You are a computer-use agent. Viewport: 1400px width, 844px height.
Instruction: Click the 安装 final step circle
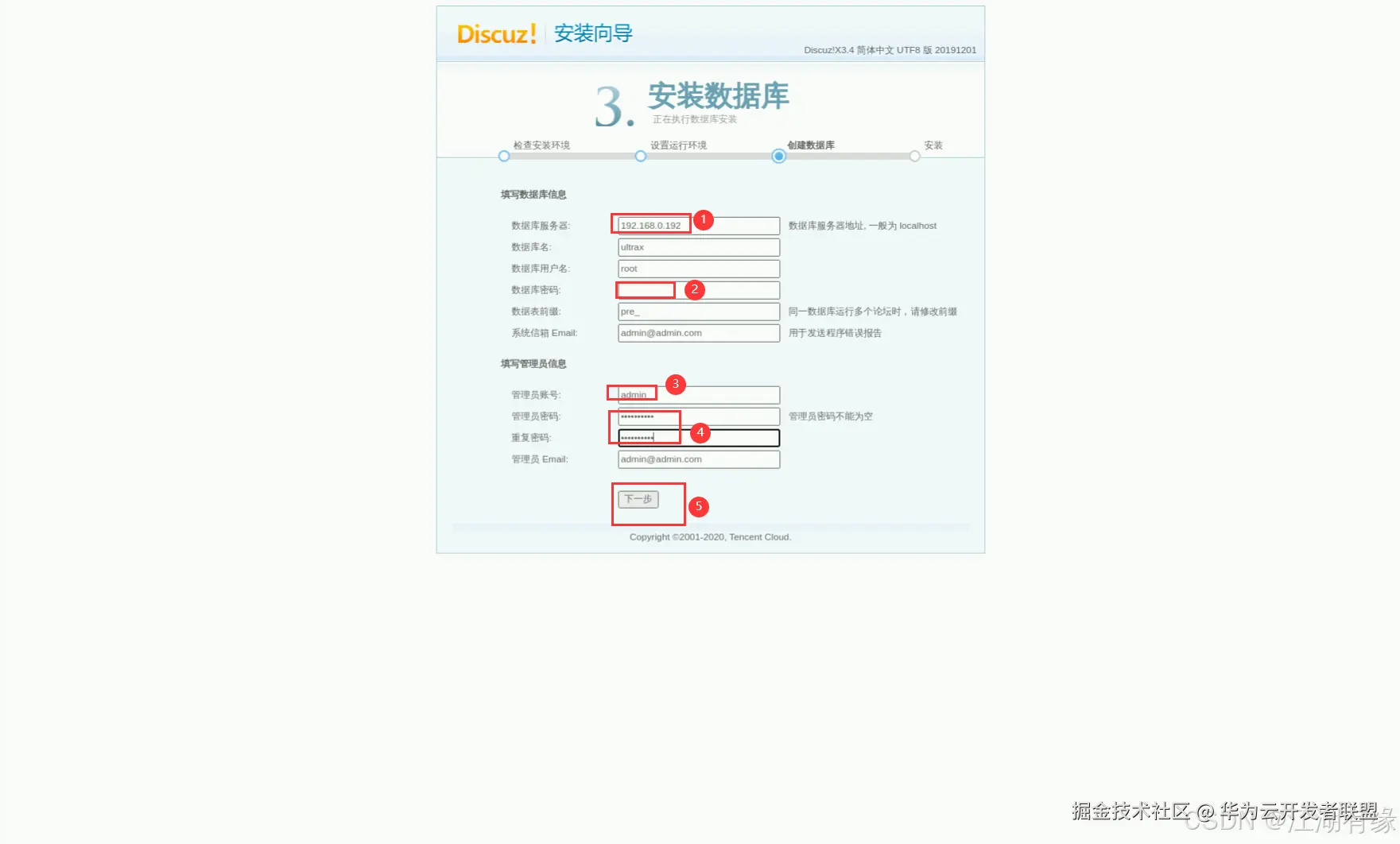coord(915,157)
